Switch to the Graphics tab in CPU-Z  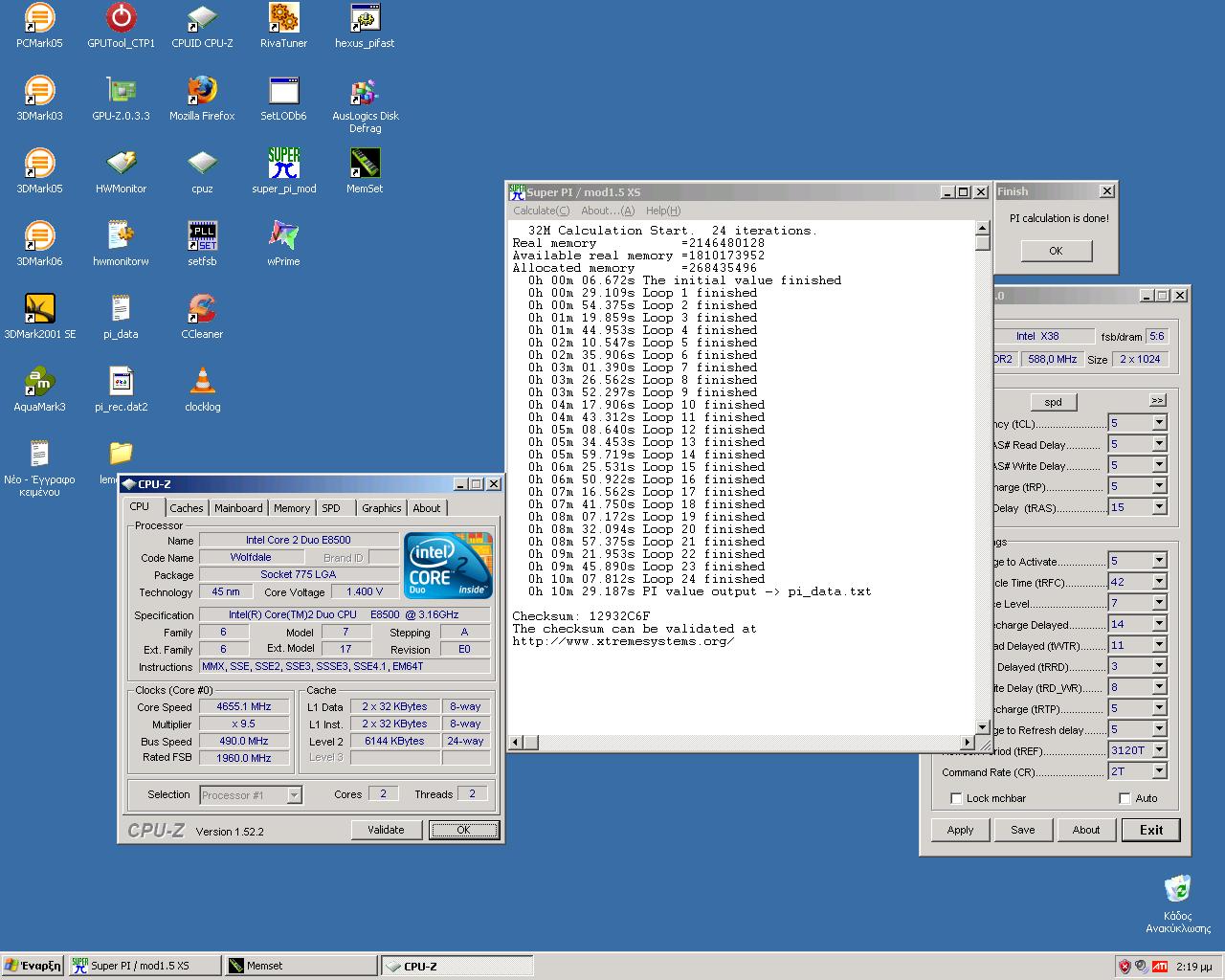point(382,508)
